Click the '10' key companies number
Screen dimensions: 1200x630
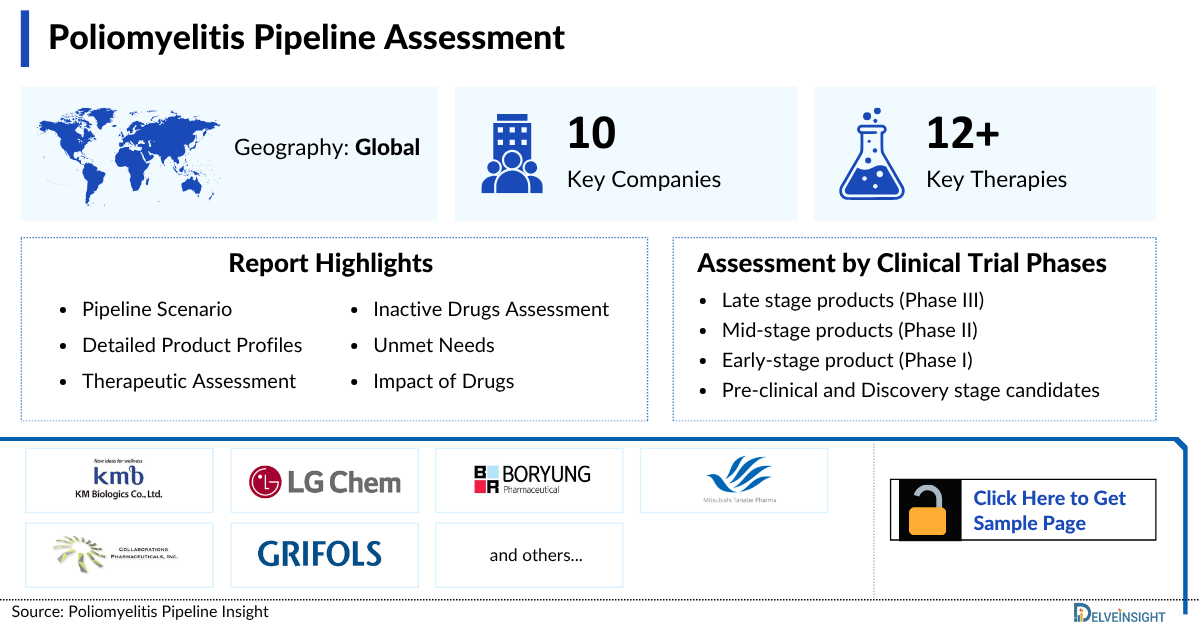coord(591,133)
